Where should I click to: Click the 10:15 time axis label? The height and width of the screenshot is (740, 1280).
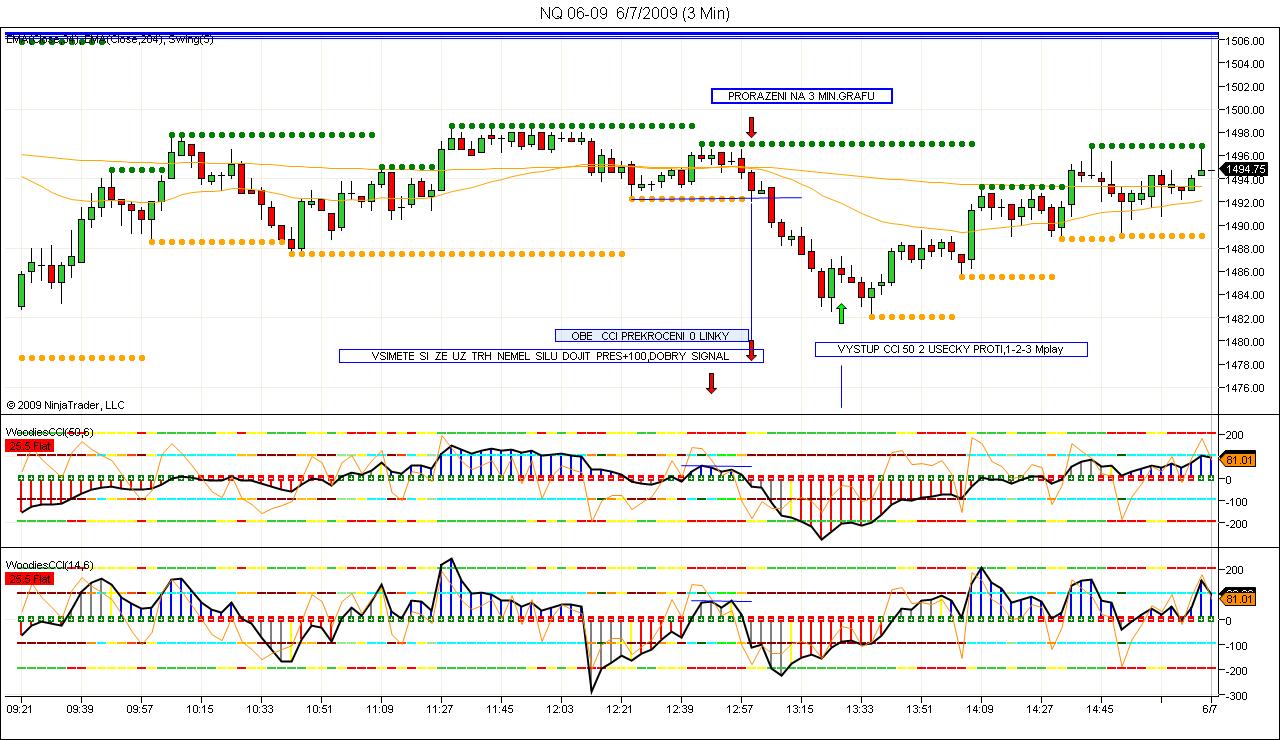tap(201, 709)
